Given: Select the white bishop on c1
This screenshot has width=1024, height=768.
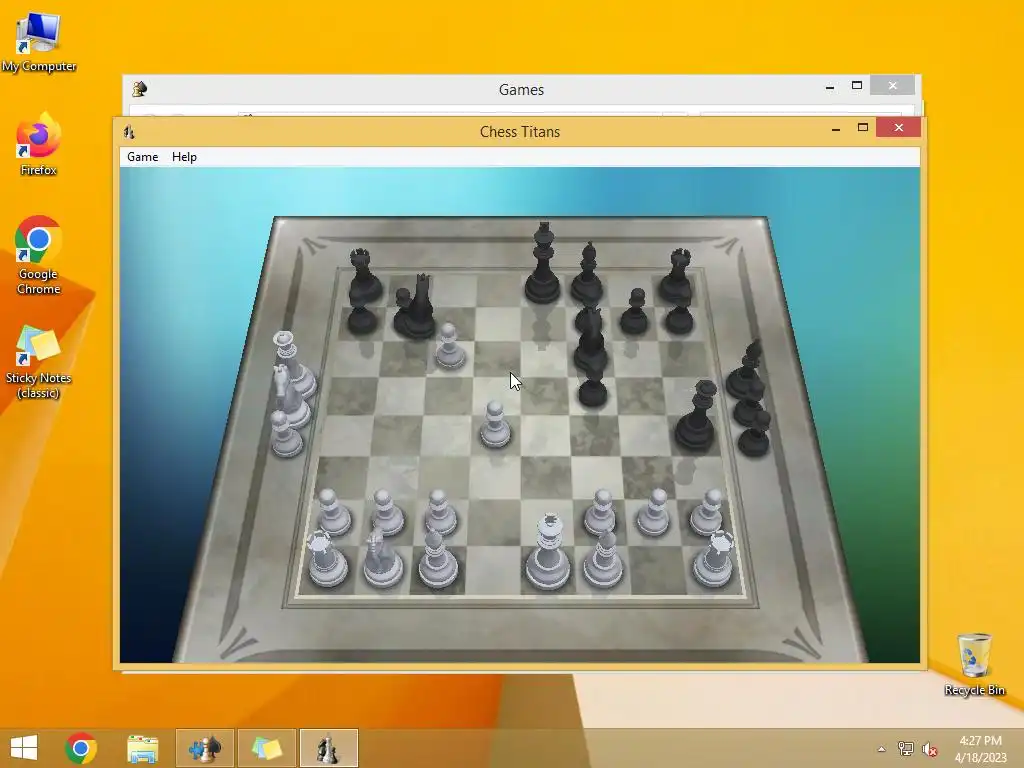Looking at the screenshot, I should 438,558.
